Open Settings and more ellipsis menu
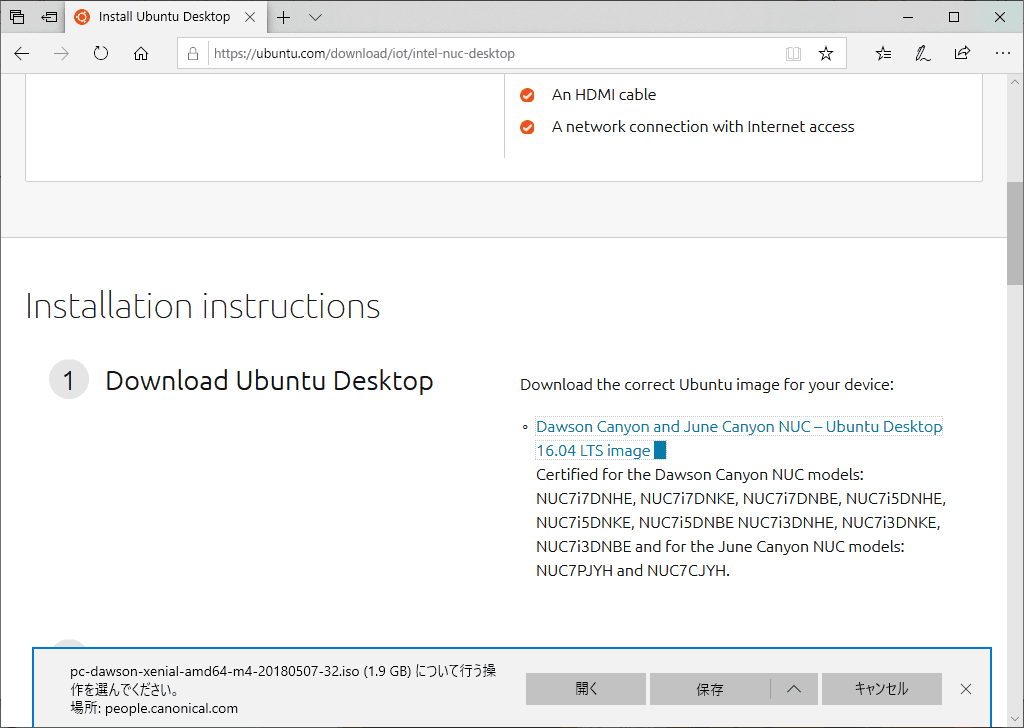The width and height of the screenshot is (1024, 728). 1002,54
